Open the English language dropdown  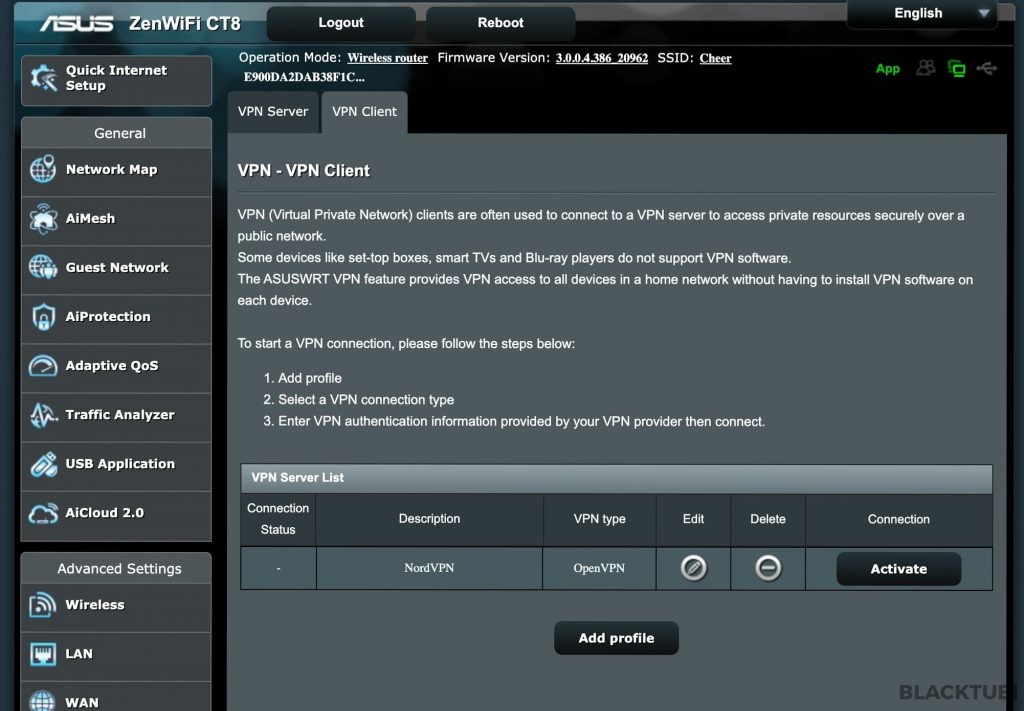pyautogui.click(x=922, y=14)
